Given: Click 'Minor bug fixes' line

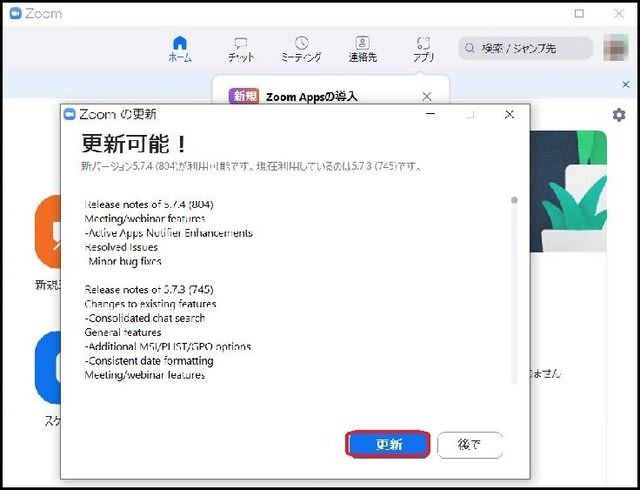Looking at the screenshot, I should coord(124,261).
